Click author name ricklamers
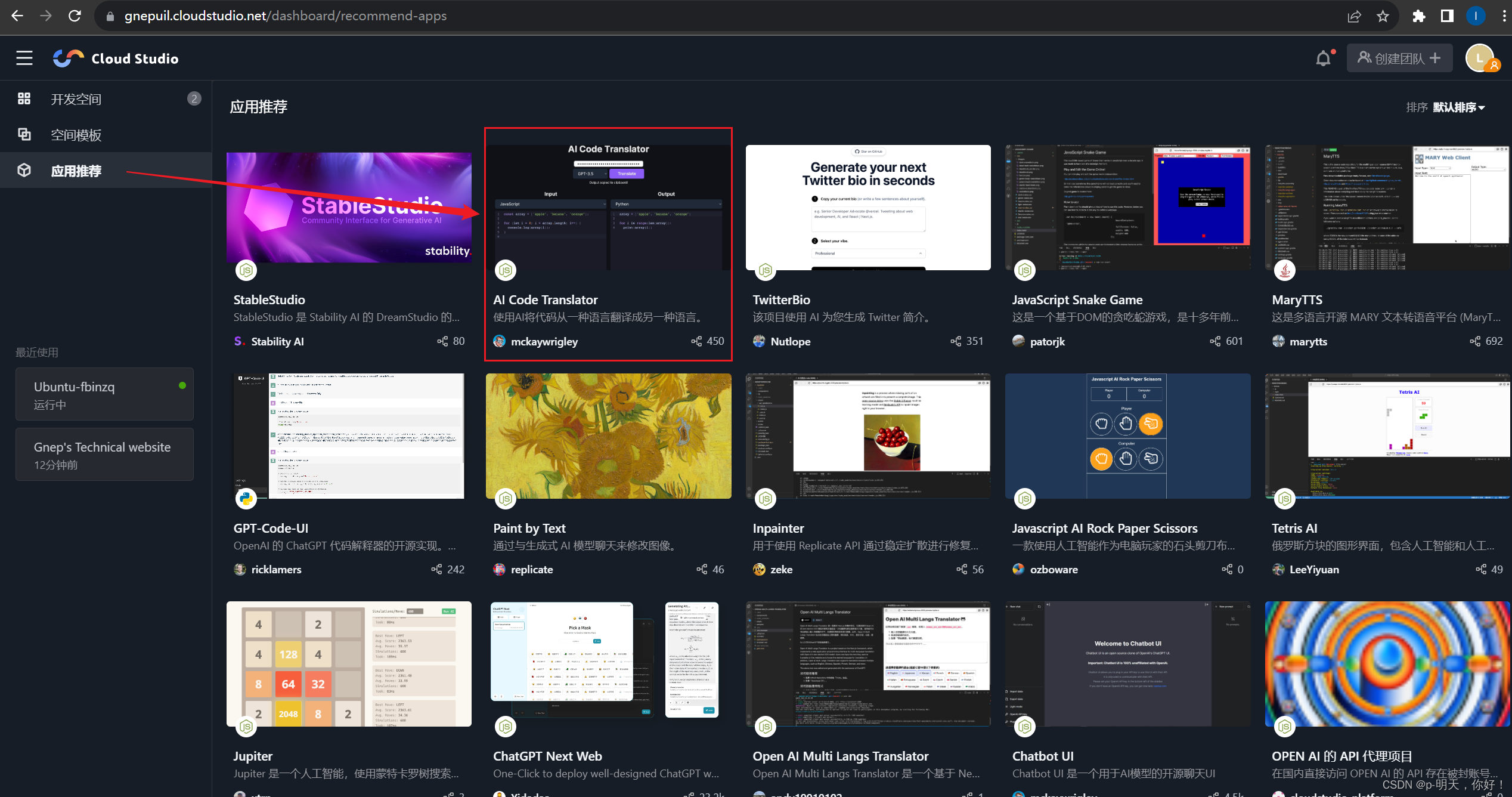Viewport: 1512px width, 797px height. point(277,570)
